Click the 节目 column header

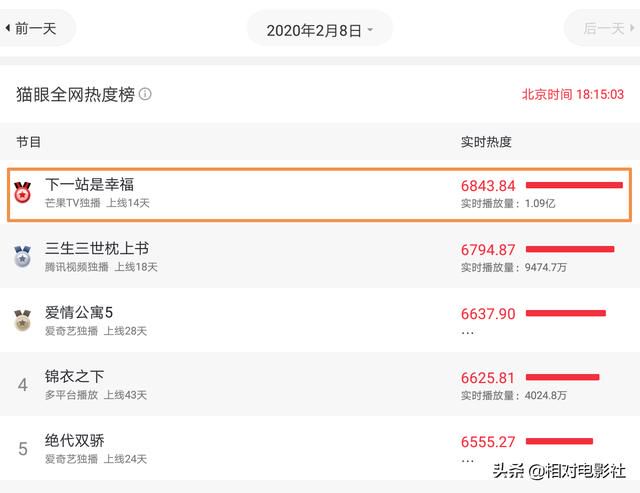tap(28, 142)
